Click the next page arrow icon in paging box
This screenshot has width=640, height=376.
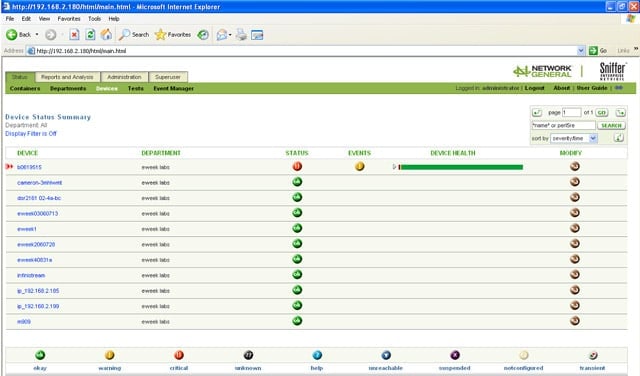click(620, 112)
